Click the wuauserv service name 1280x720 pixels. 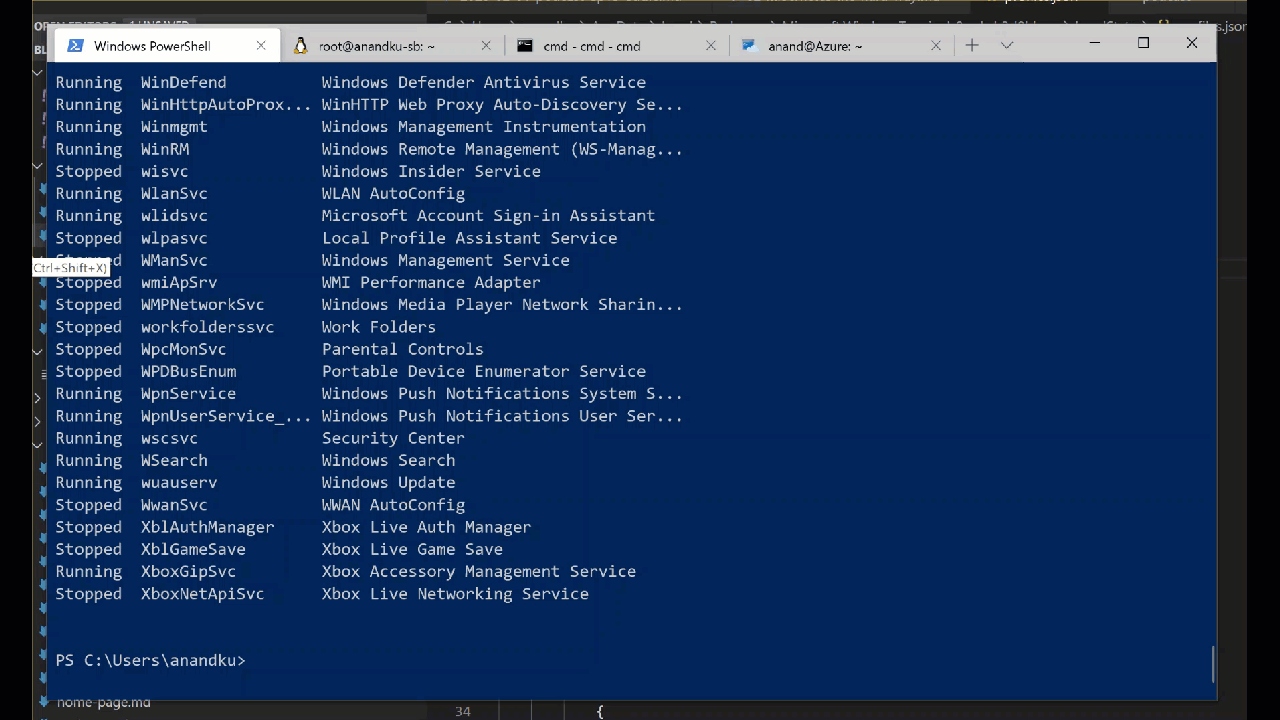coord(179,483)
